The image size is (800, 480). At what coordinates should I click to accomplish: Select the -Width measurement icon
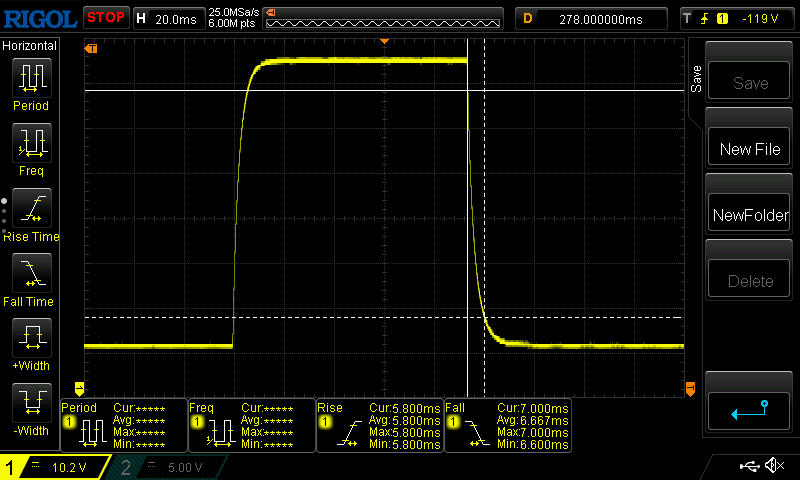pyautogui.click(x=30, y=404)
